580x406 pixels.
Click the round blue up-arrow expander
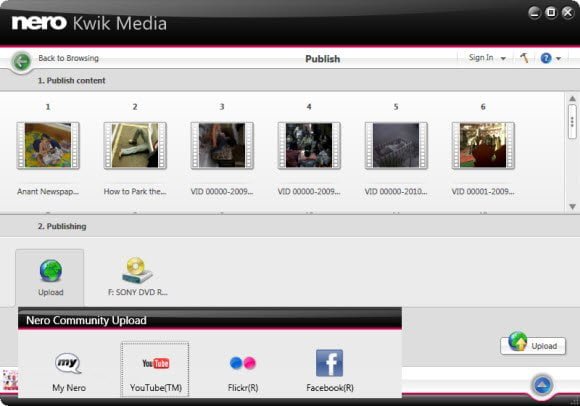pyautogui.click(x=542, y=385)
